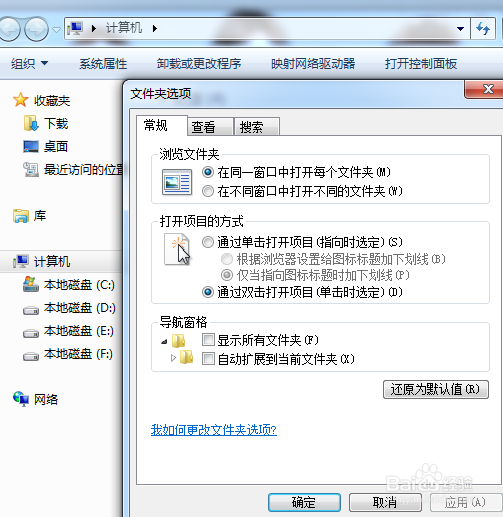This screenshot has width=503, height=517.
Task: Click 卸载或更改程序 in the toolbar
Action: 199,63
